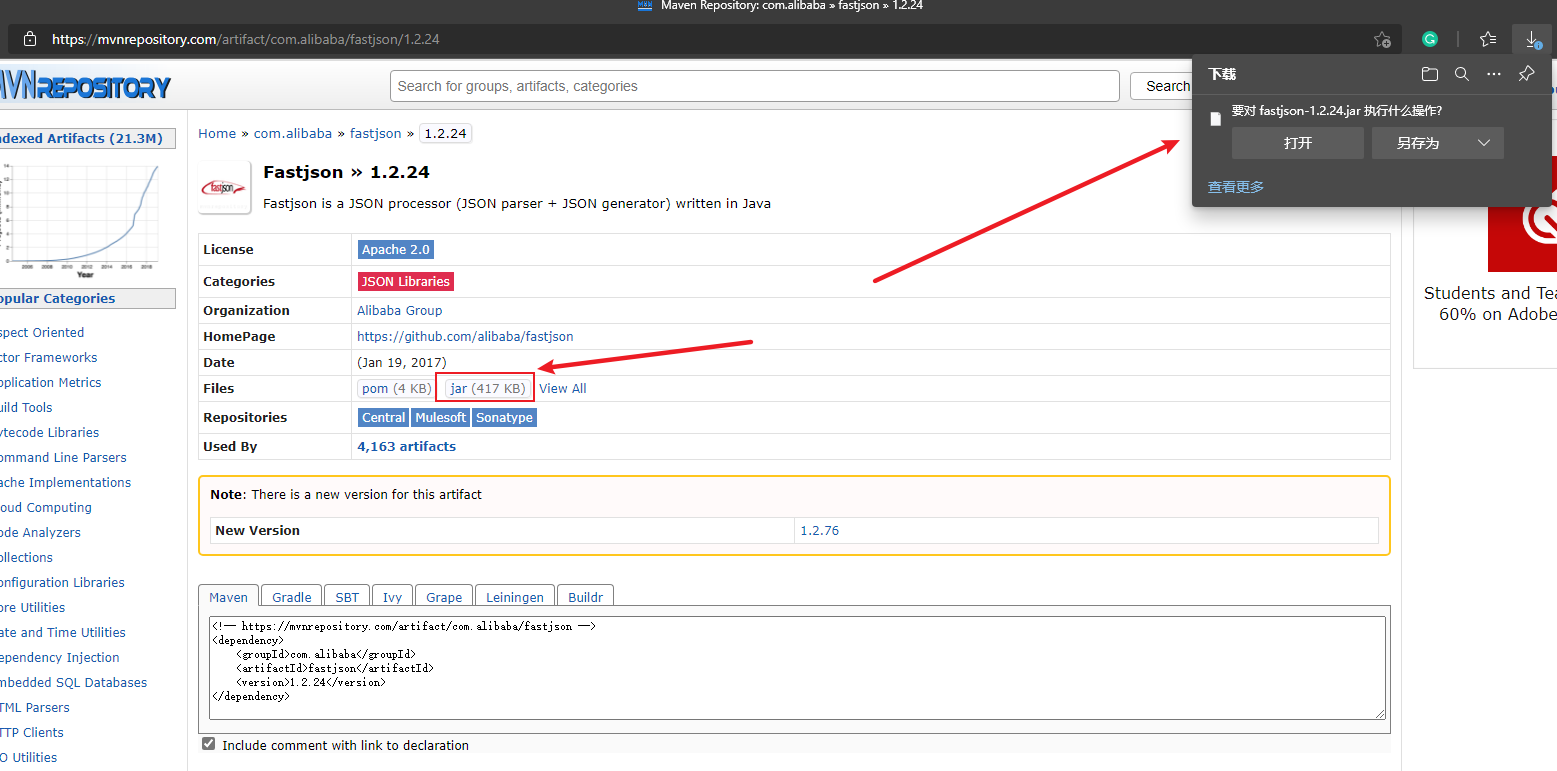Open the favorites list icon
This screenshot has width=1557, height=771.
point(1488,39)
